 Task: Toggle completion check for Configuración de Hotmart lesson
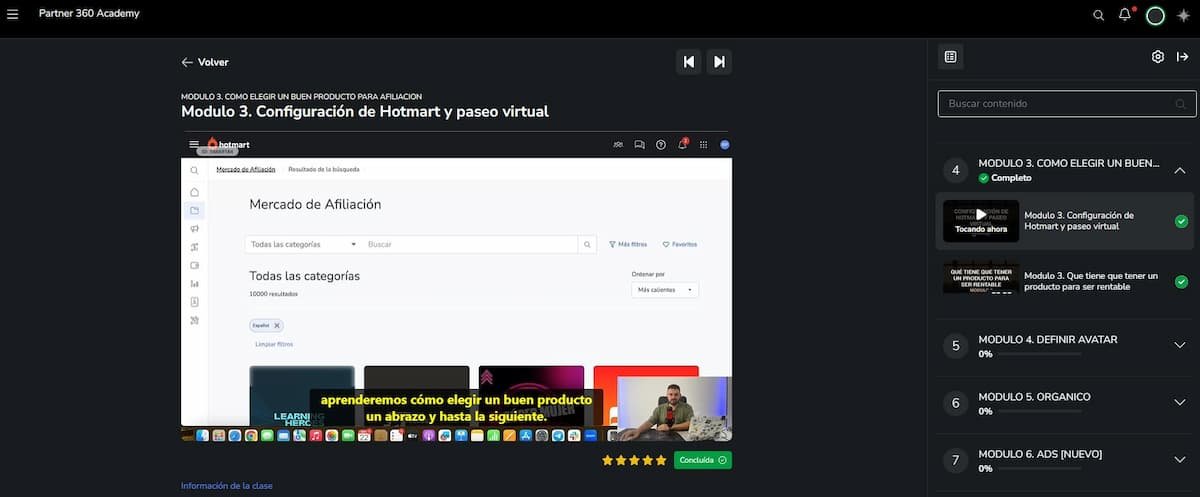1181,221
